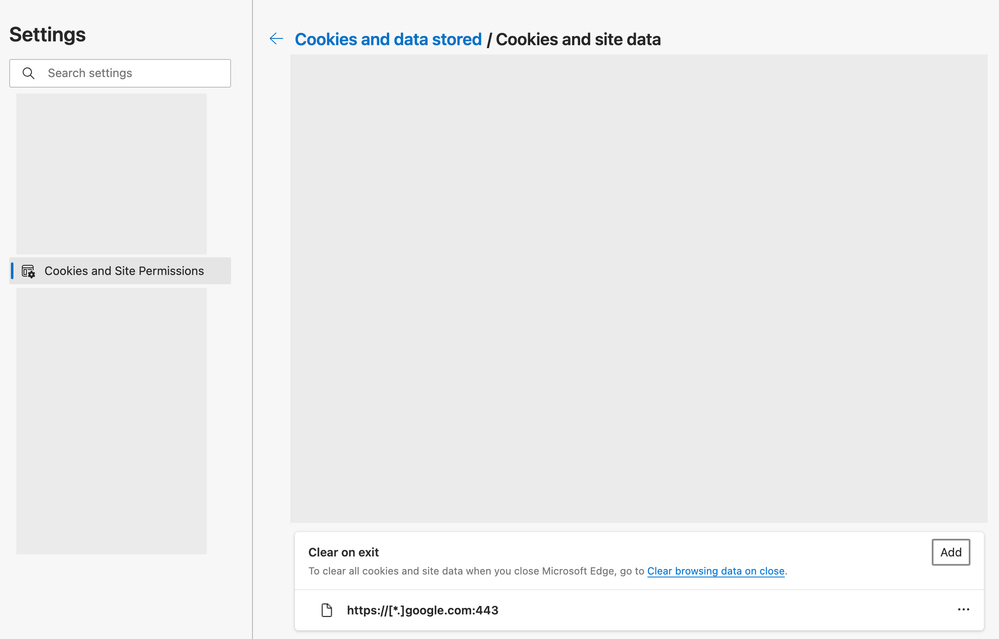
Task: Select Cookies and Site Permissions text label
Action: coord(124,271)
